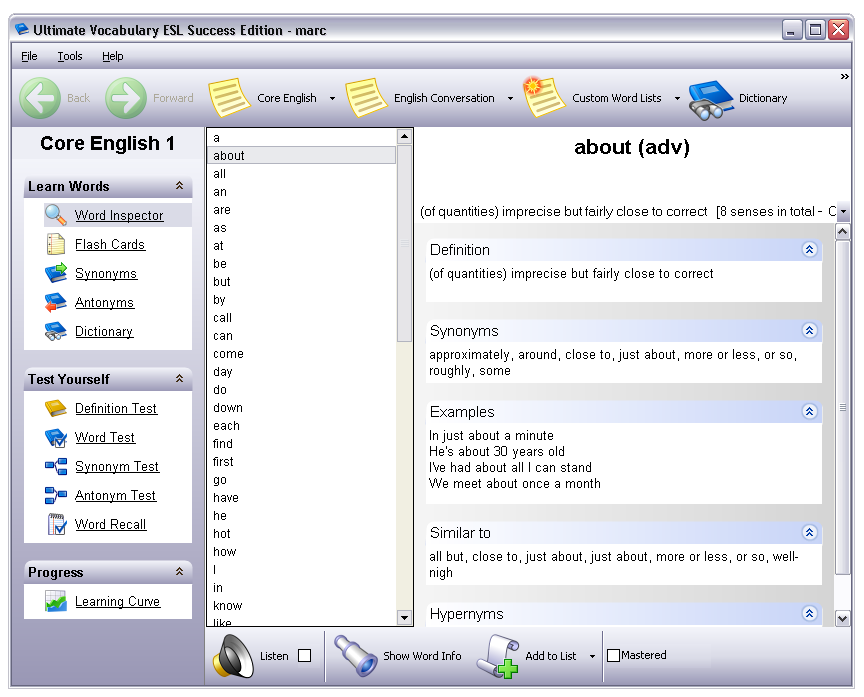Screen dimensions: 864x697
Task: Click the Definition Test book icon
Action: pyautogui.click(x=56, y=408)
